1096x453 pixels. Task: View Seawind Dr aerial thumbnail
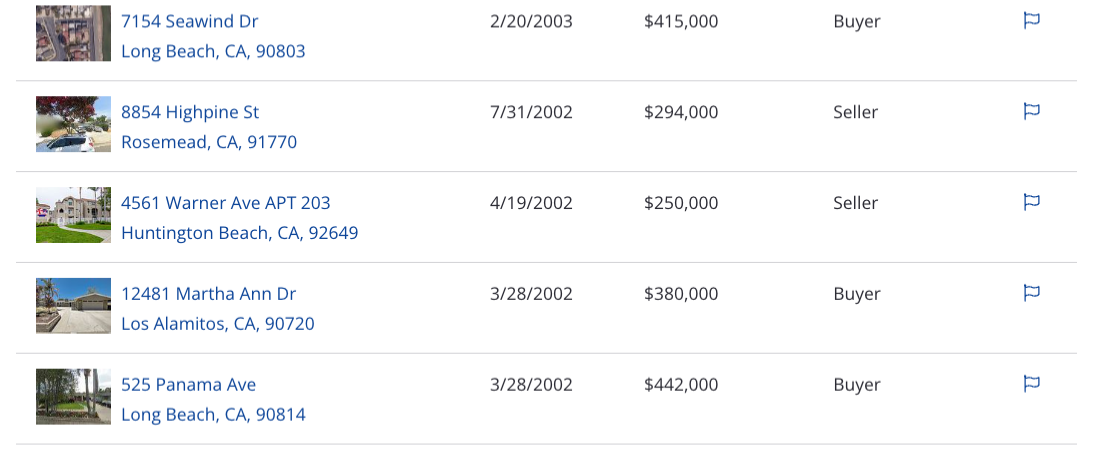pos(73,34)
